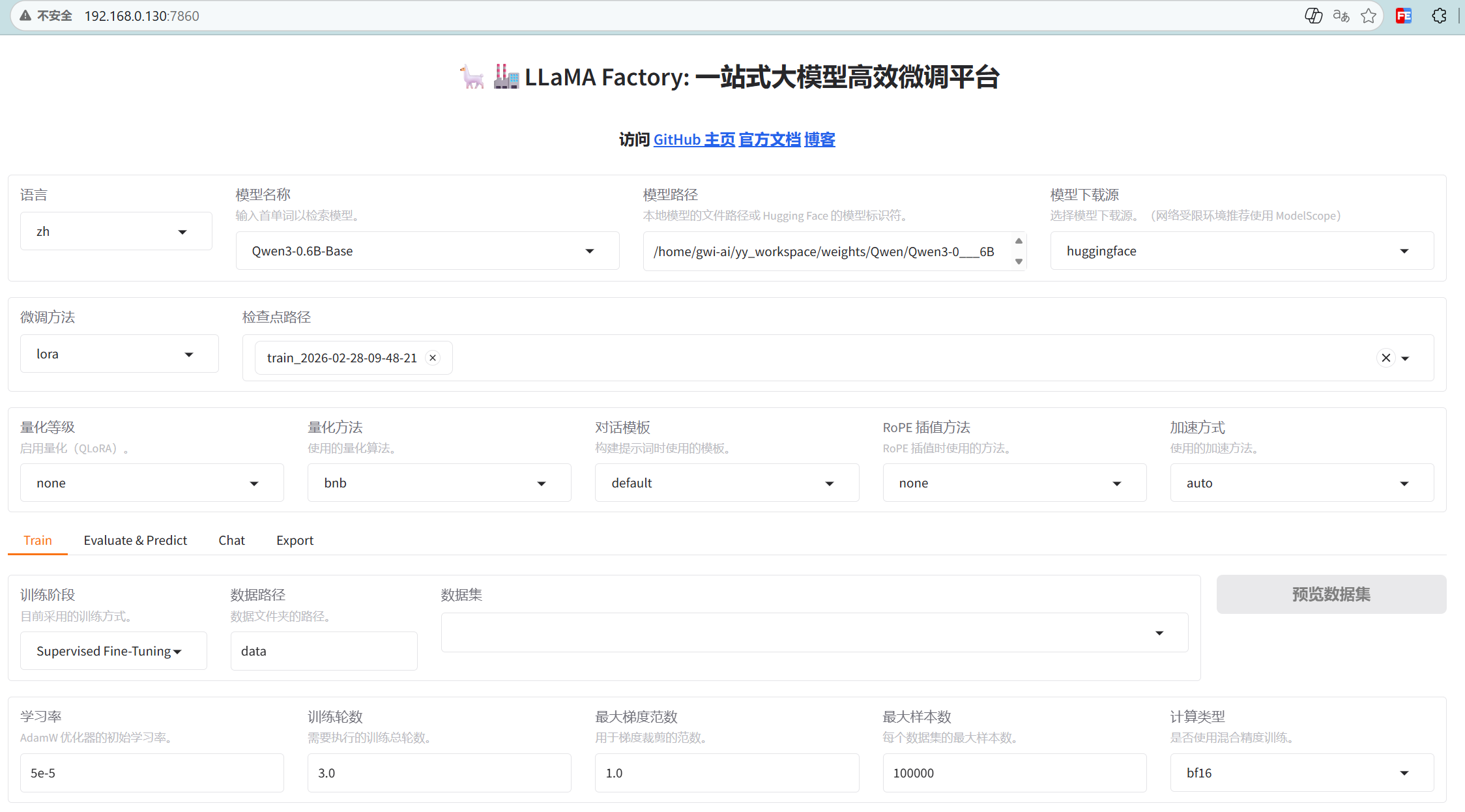Click the model path up scroll arrow
Image resolution: width=1465 pixels, height=812 pixels.
click(x=1019, y=241)
